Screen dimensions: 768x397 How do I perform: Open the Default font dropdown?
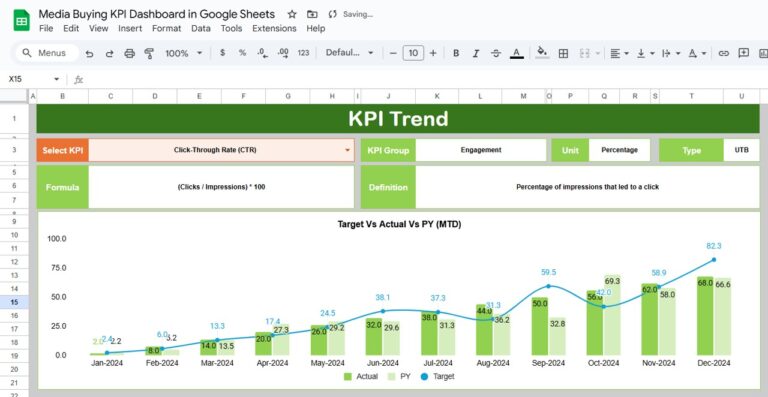pyautogui.click(x=349, y=53)
